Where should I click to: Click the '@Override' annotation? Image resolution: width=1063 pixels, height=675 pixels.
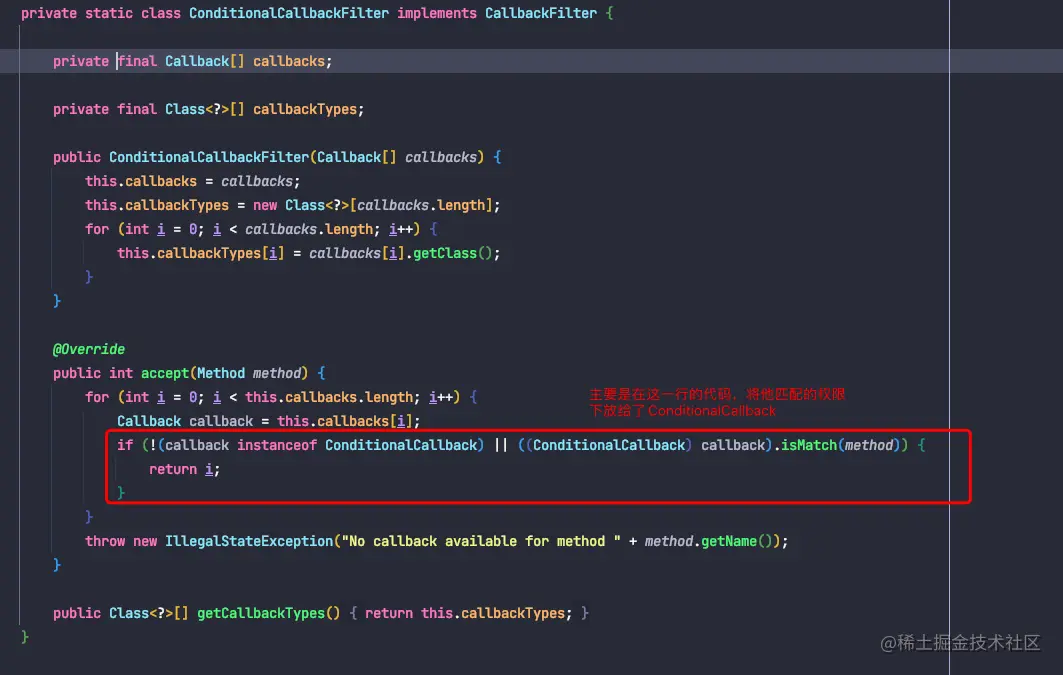89,349
